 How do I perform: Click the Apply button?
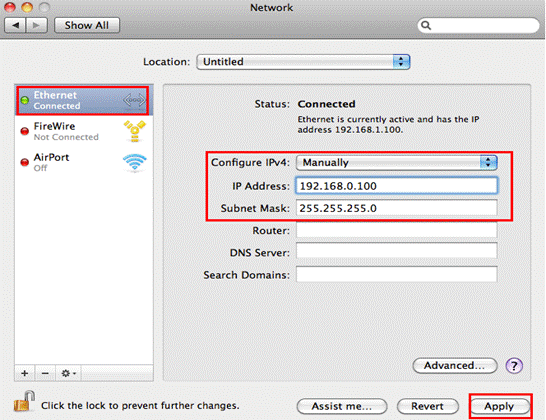tap(499, 406)
